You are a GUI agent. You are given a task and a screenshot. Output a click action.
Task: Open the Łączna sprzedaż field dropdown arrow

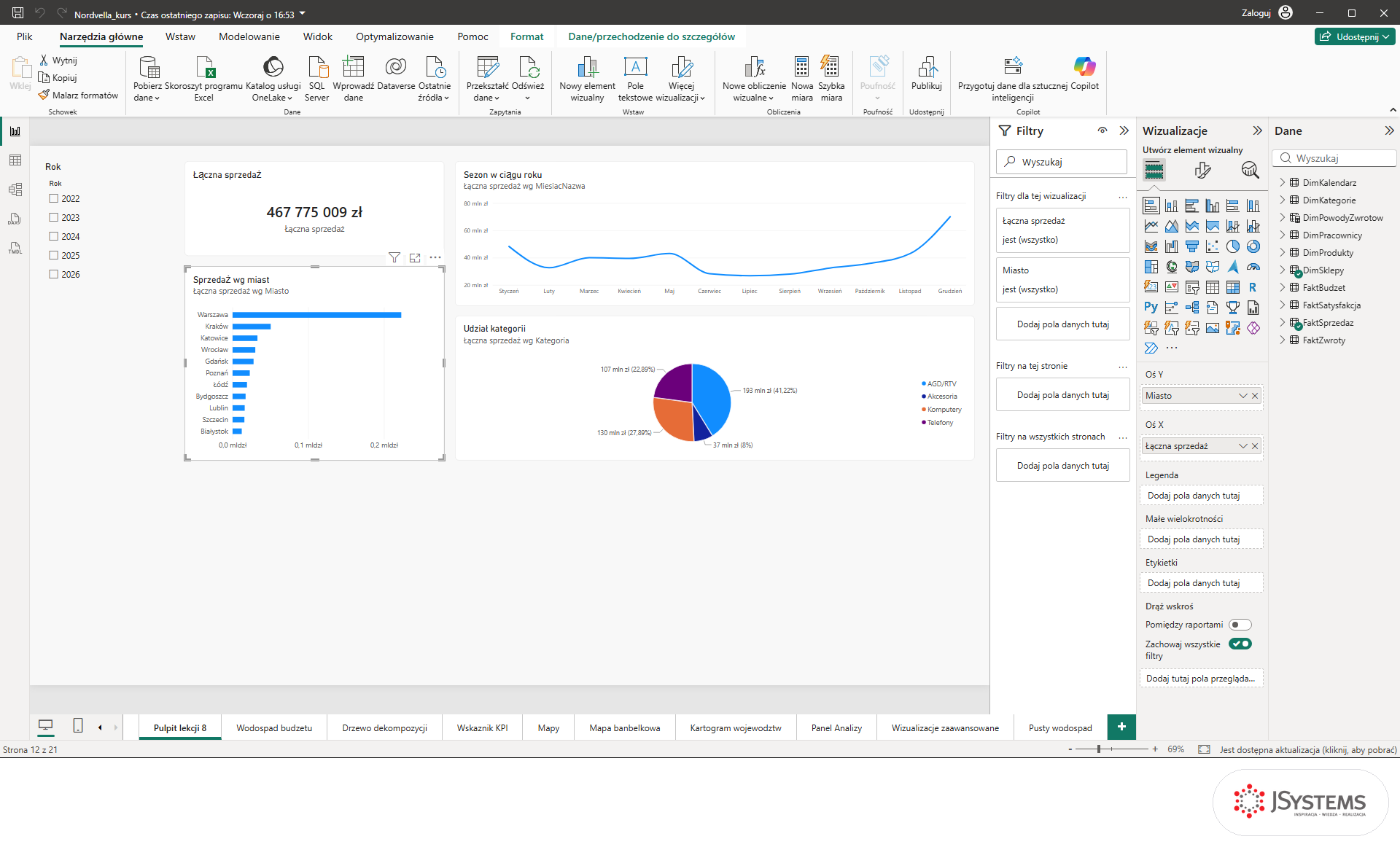click(1242, 446)
